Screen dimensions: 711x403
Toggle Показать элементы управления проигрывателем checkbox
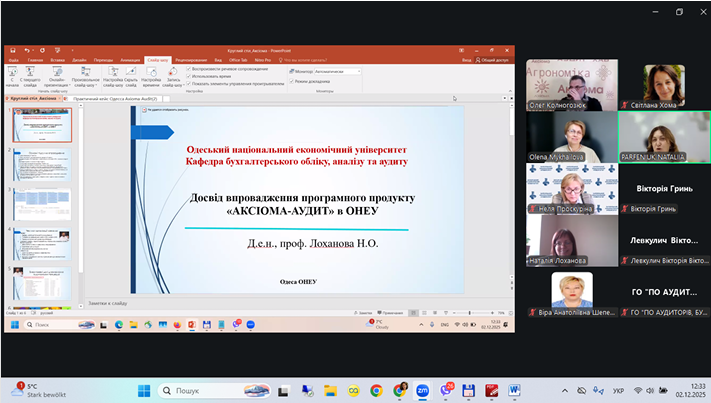(189, 83)
